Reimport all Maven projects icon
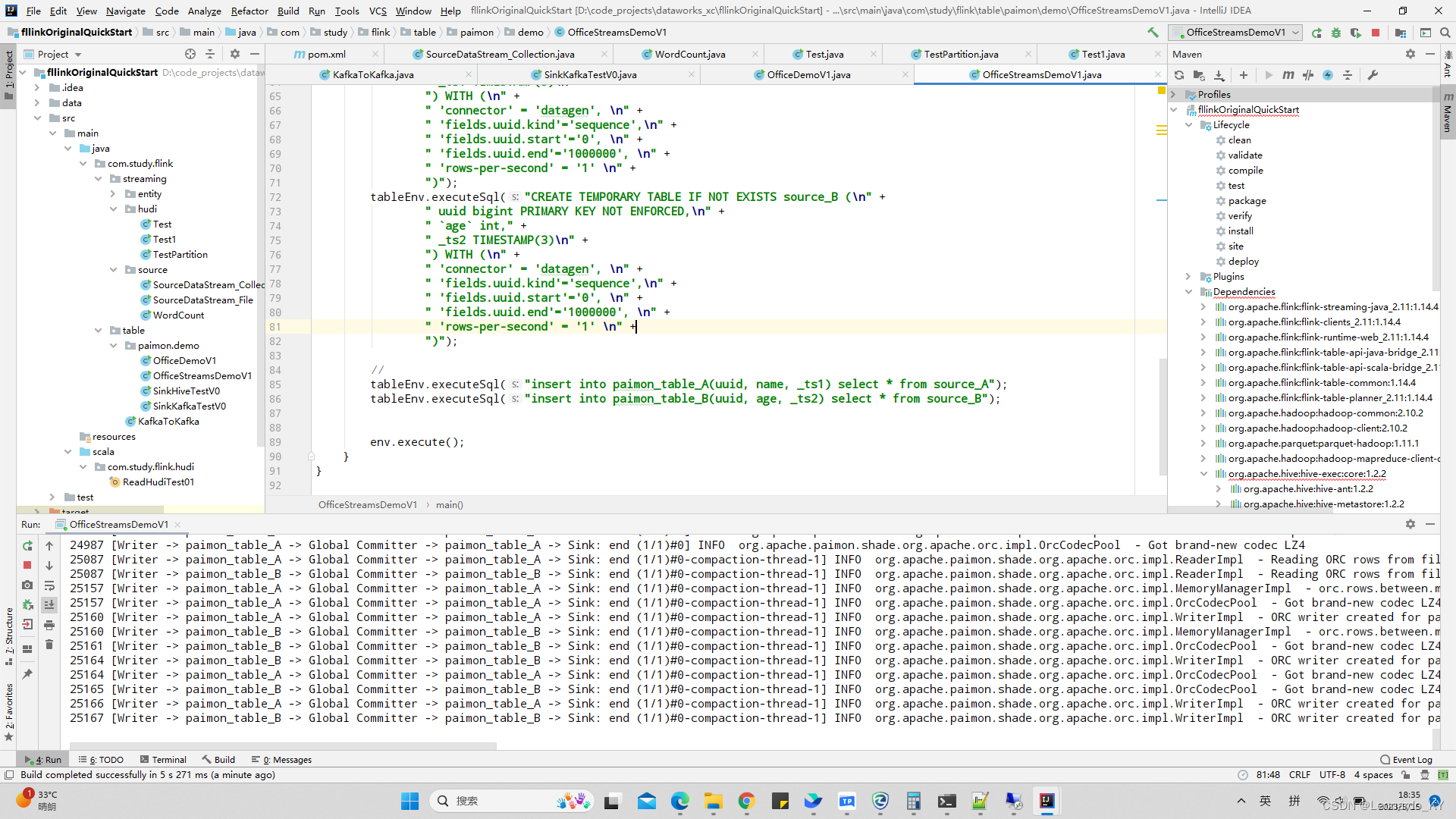The height and width of the screenshot is (819, 1456). pyautogui.click(x=1179, y=75)
